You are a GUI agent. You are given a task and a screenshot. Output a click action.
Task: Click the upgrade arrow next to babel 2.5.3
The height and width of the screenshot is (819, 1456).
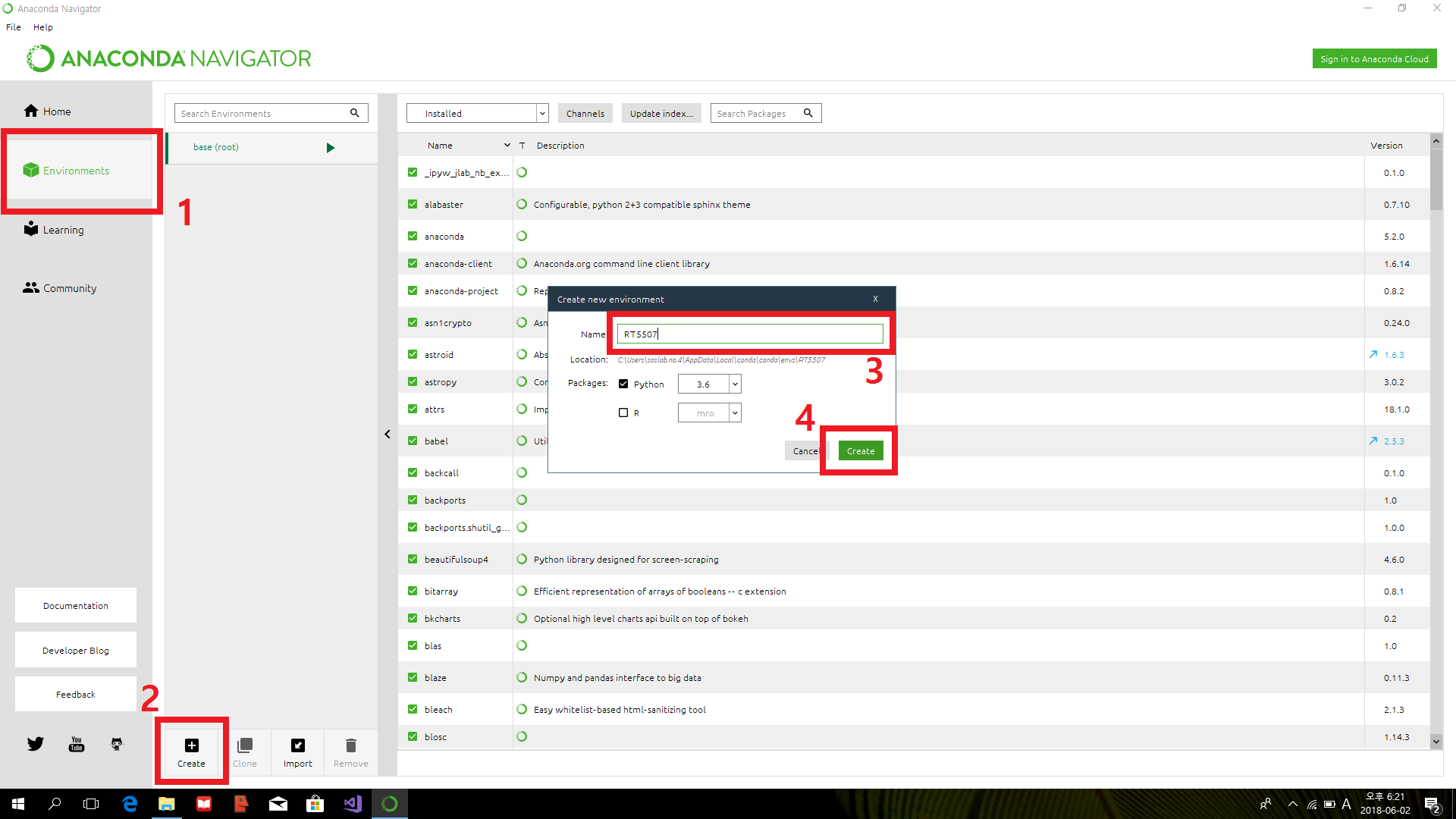pyautogui.click(x=1373, y=441)
